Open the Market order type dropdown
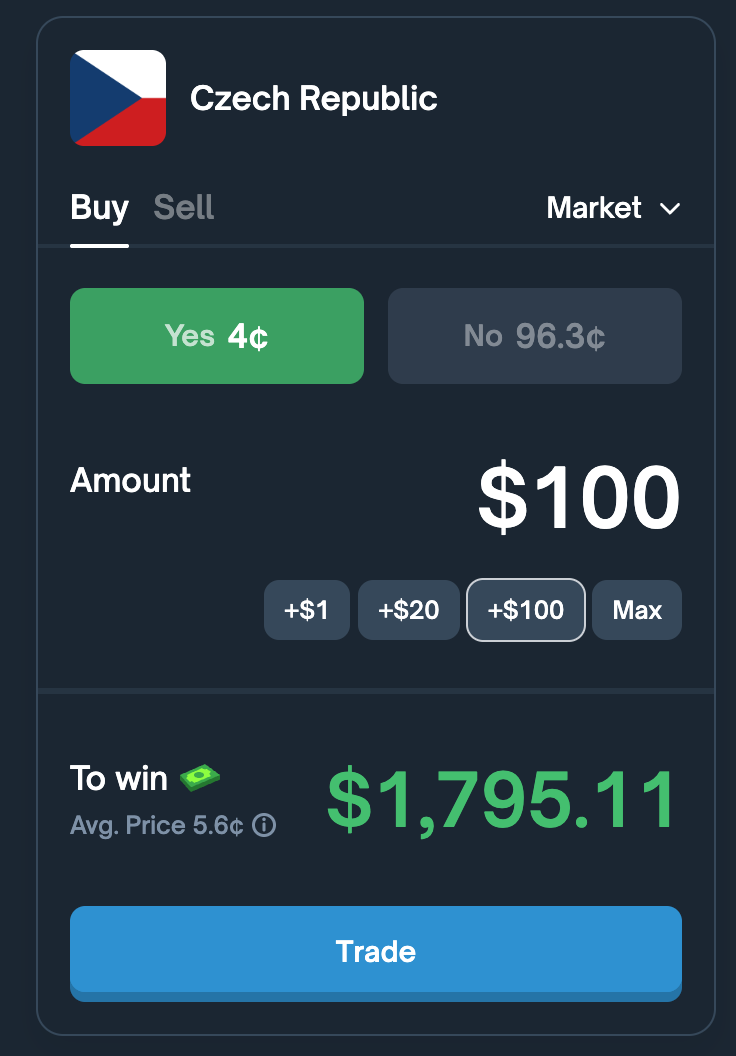This screenshot has width=736, height=1056. pyautogui.click(x=595, y=208)
